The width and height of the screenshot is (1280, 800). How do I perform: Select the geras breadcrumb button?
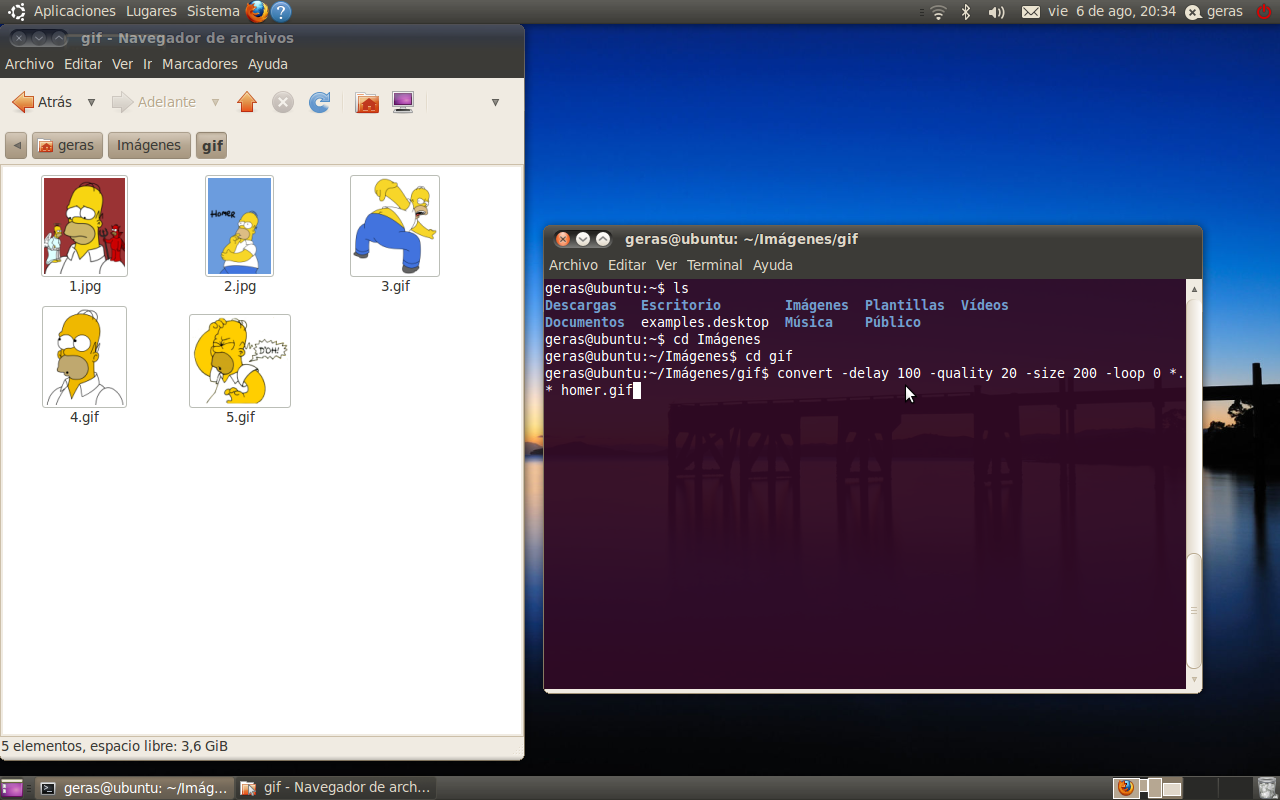coord(66,145)
